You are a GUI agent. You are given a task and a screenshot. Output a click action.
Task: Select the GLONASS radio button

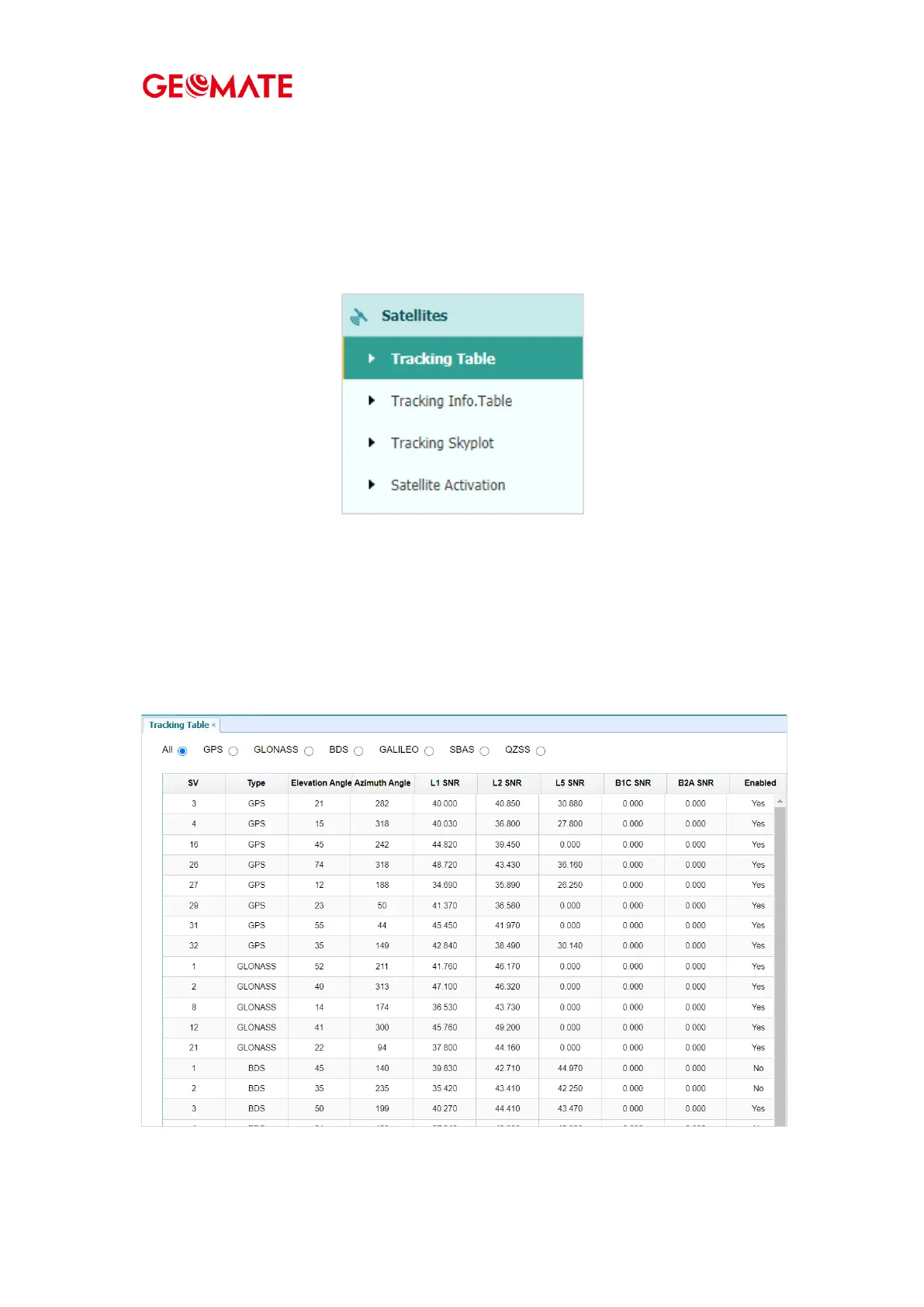tap(309, 751)
